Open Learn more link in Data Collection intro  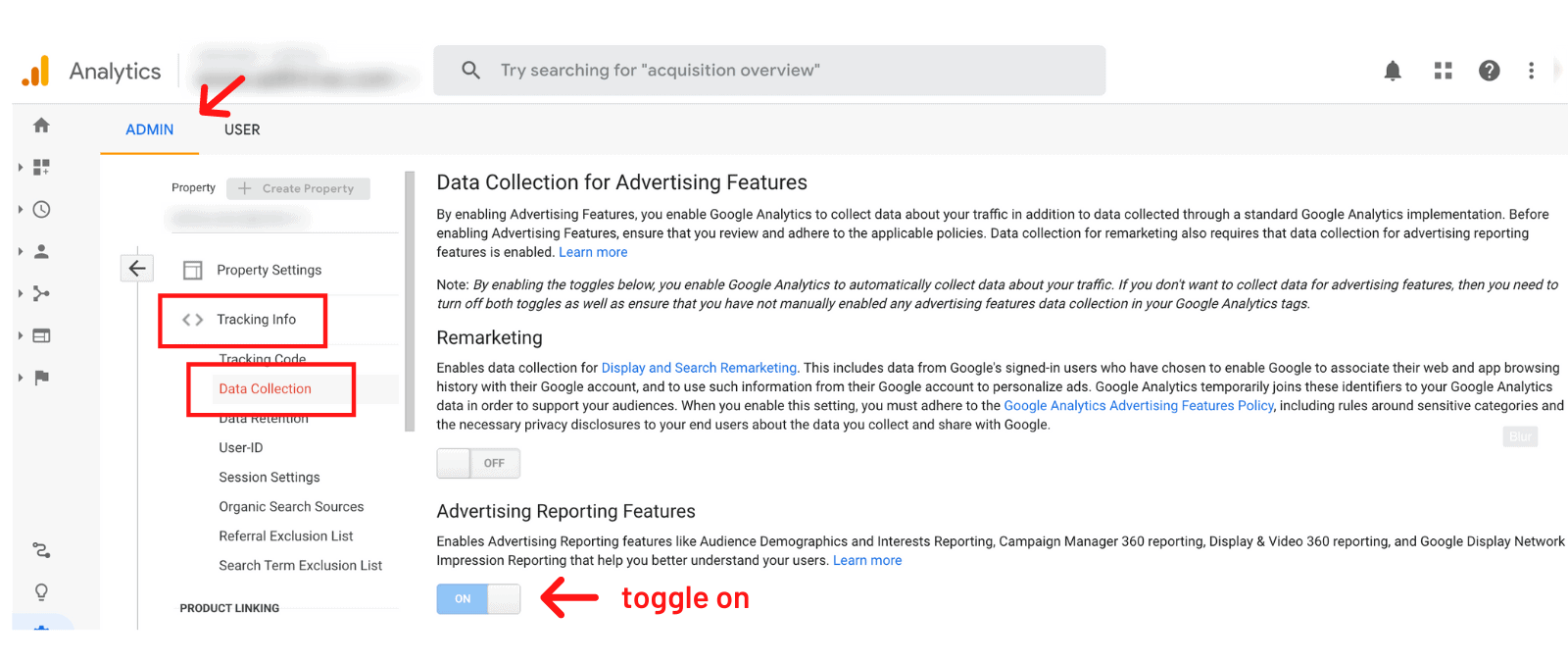(593, 252)
